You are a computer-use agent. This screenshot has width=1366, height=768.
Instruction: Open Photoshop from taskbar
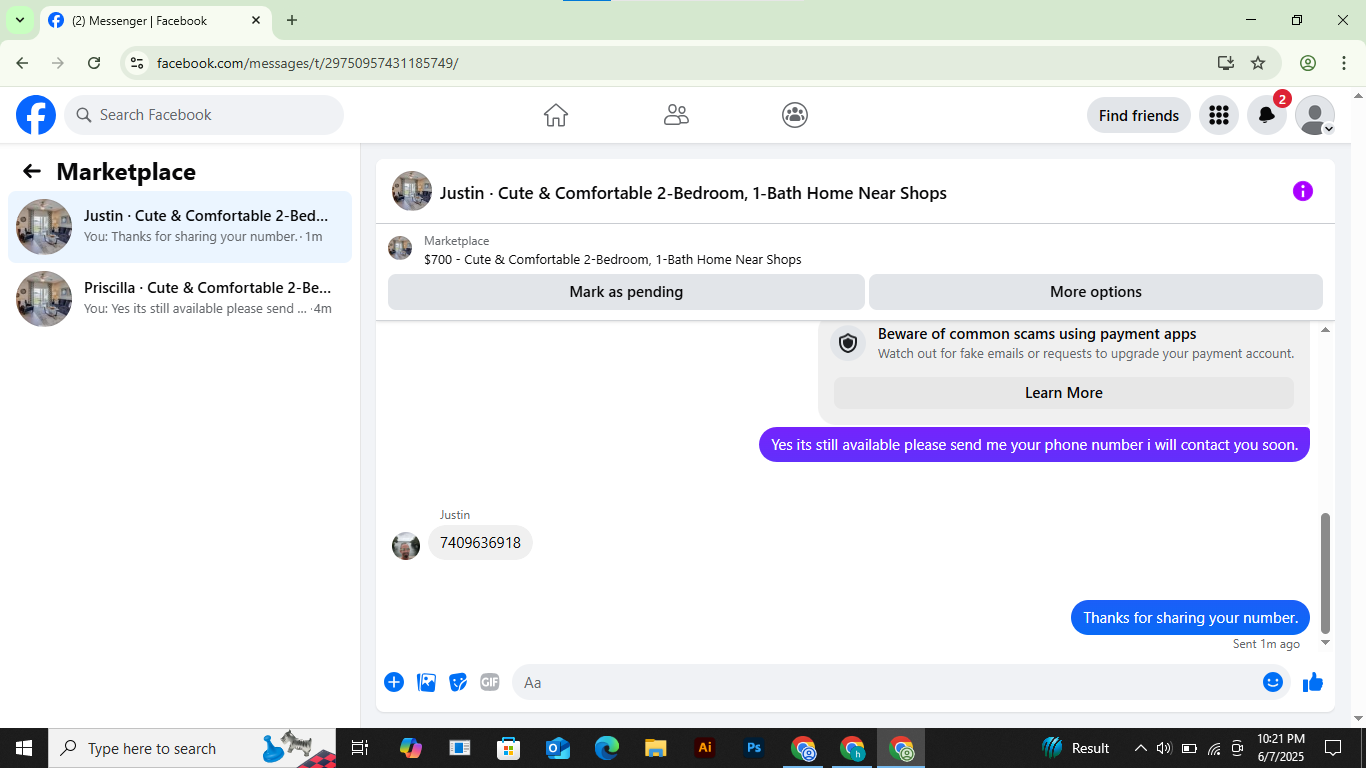[754, 748]
